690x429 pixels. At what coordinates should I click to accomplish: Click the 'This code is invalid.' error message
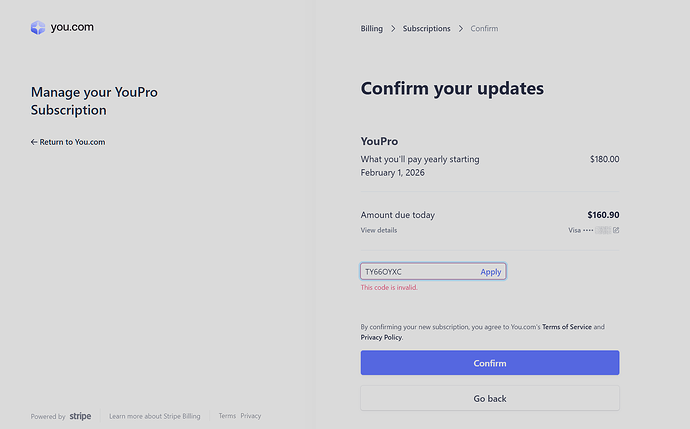(389, 287)
